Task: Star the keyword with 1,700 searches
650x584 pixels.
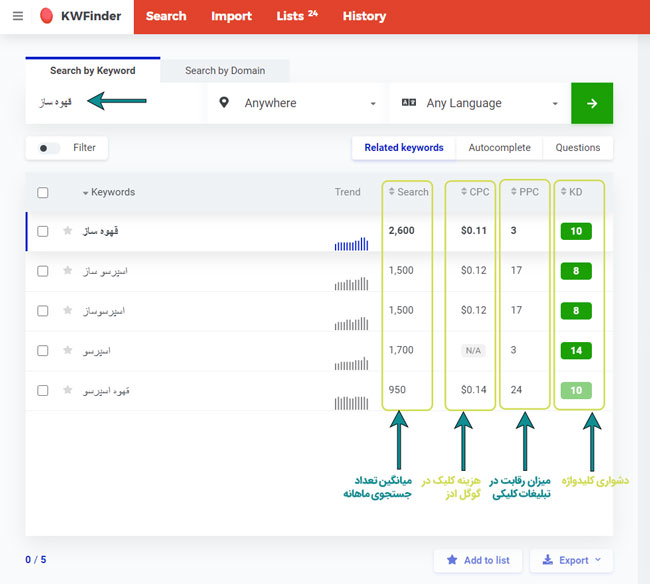Action: coord(68,351)
